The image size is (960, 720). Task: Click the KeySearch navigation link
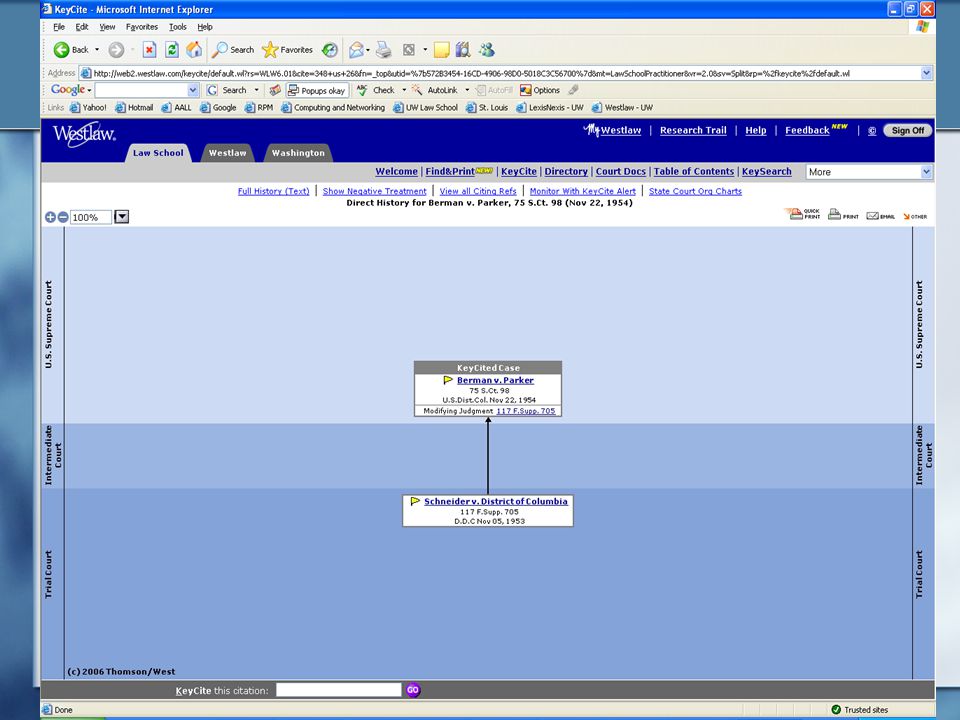(x=767, y=171)
